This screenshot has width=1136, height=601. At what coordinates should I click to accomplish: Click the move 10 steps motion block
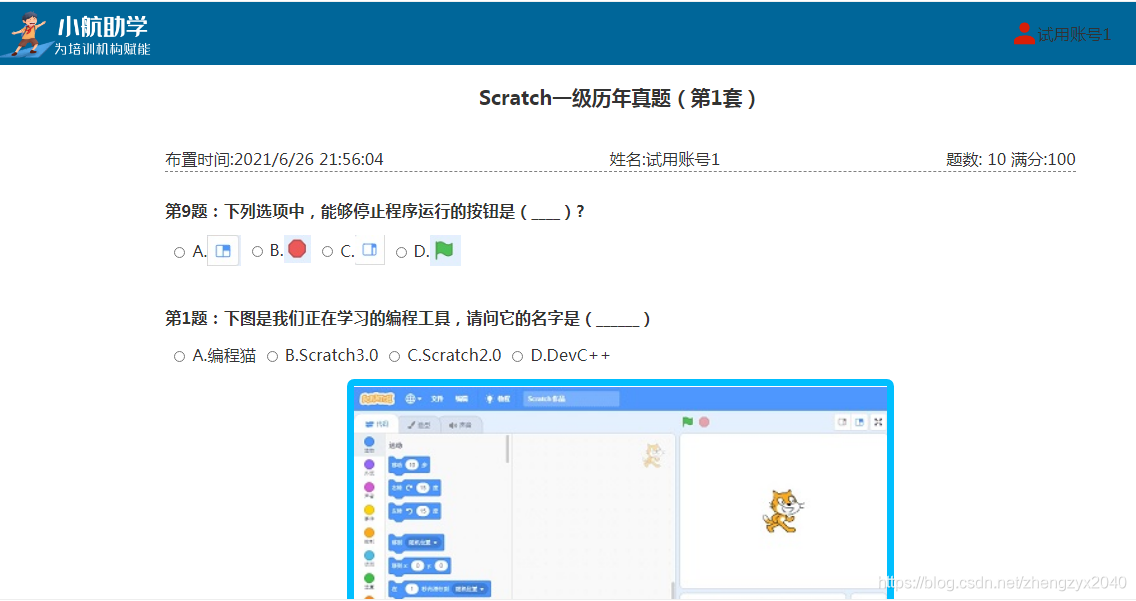(409, 465)
